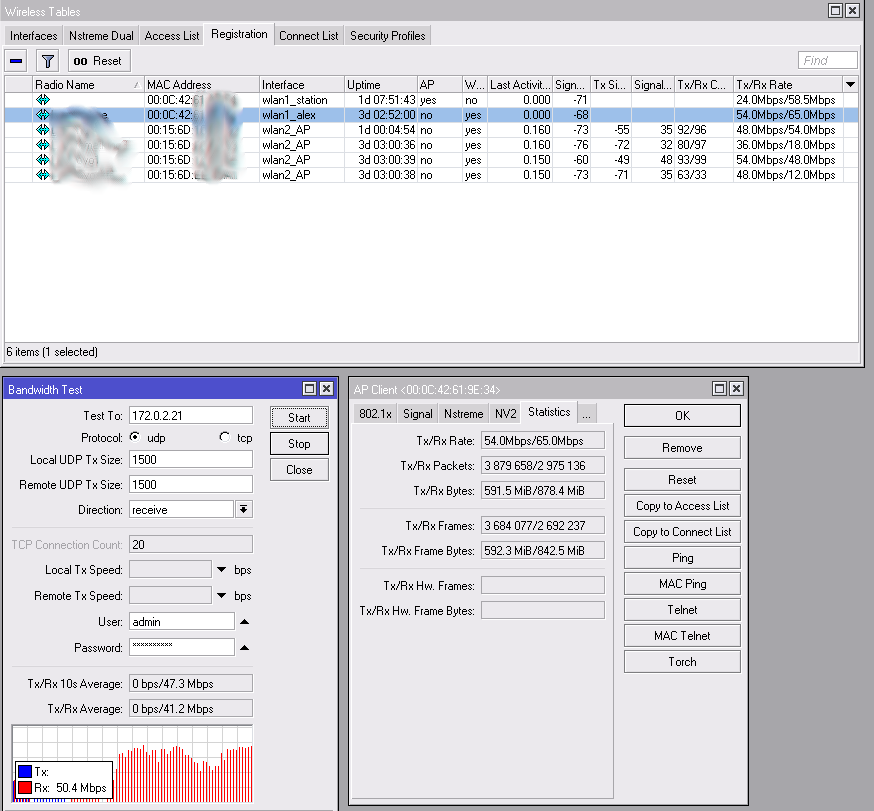Click client icon for uptime 3d 03:00:38 row
This screenshot has height=811, width=874.
pyautogui.click(x=43, y=175)
